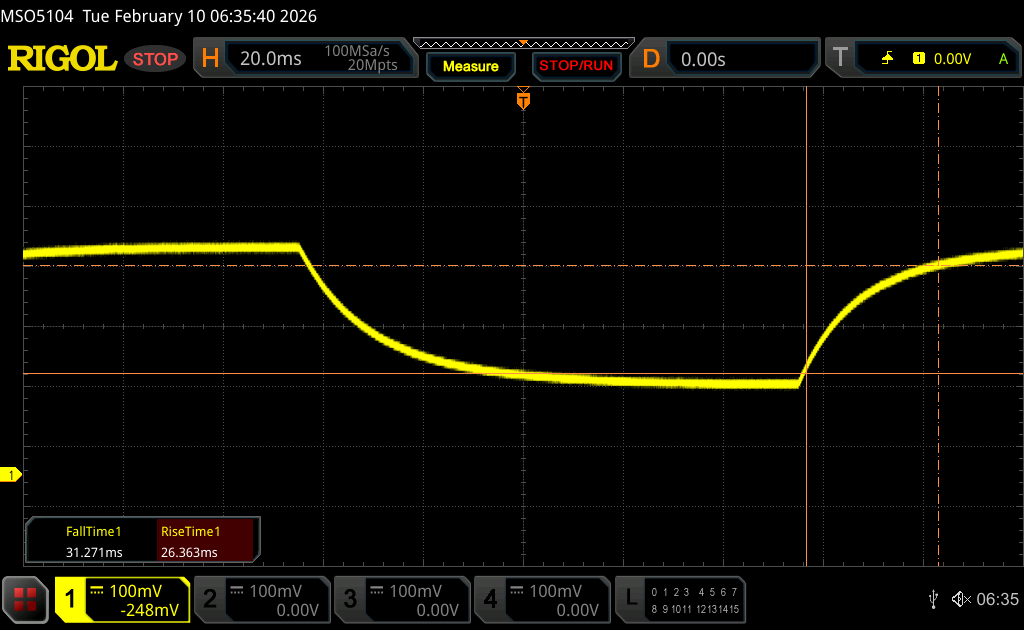Enable channel 3

[401, 600]
